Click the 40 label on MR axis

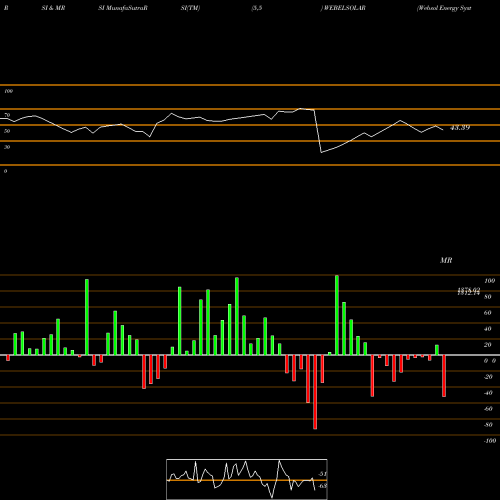coord(488,329)
